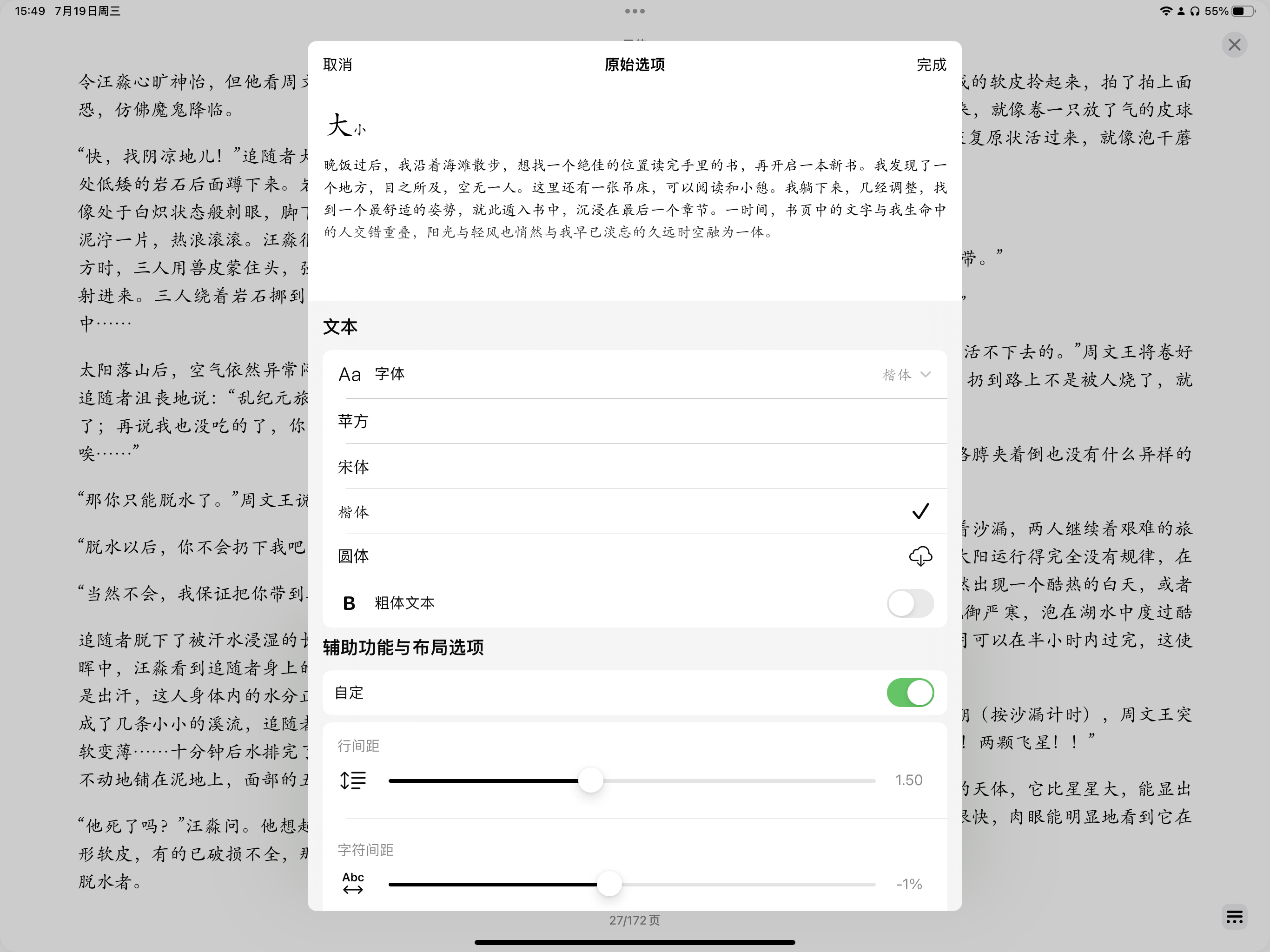Tap the battery indicator in status bar
Image resolution: width=1270 pixels, height=952 pixels.
click(1243, 11)
